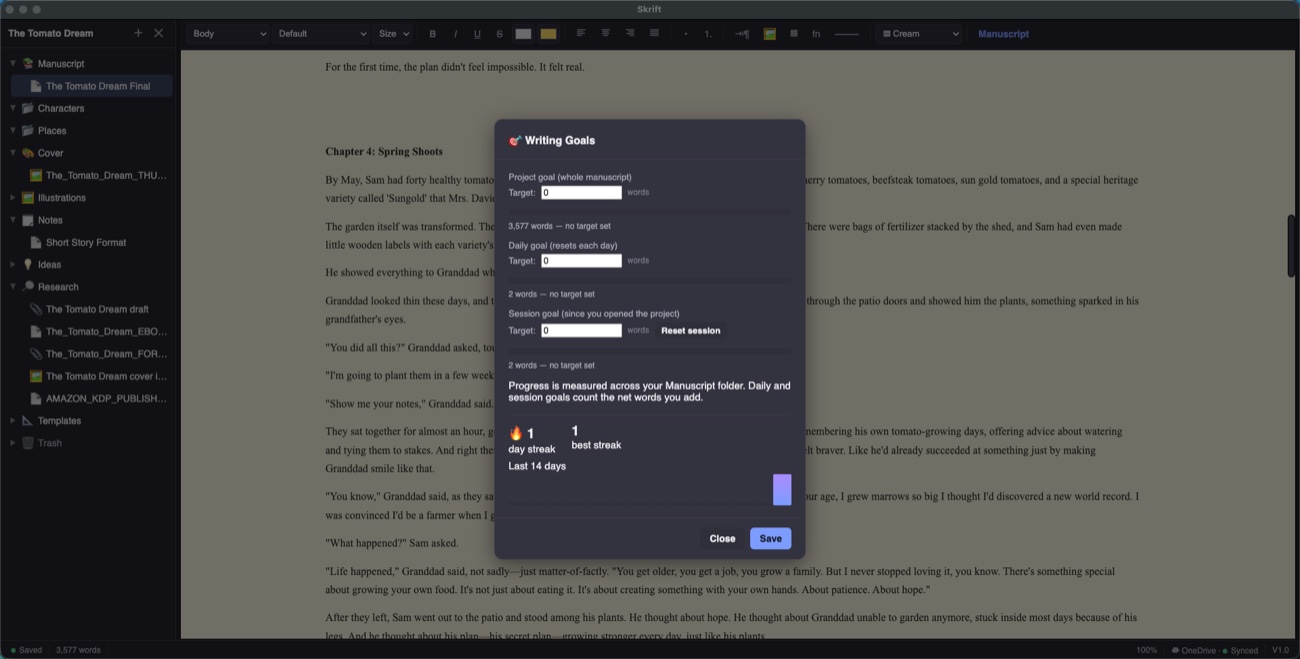1300x659 pixels.
Task: Click the Notes notepad icon
Action: tap(28, 220)
